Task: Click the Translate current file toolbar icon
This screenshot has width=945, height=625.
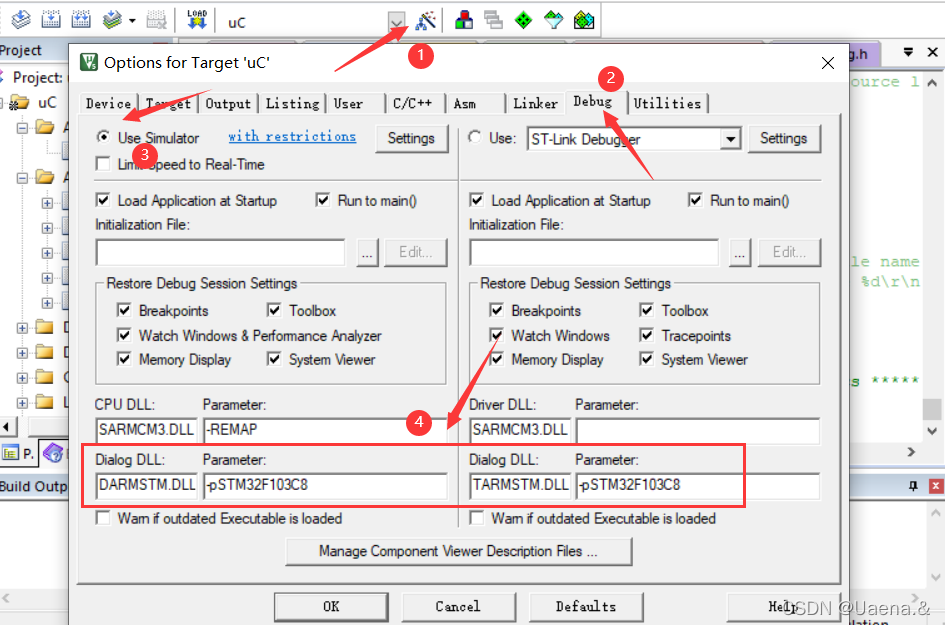Action: (x=22, y=20)
